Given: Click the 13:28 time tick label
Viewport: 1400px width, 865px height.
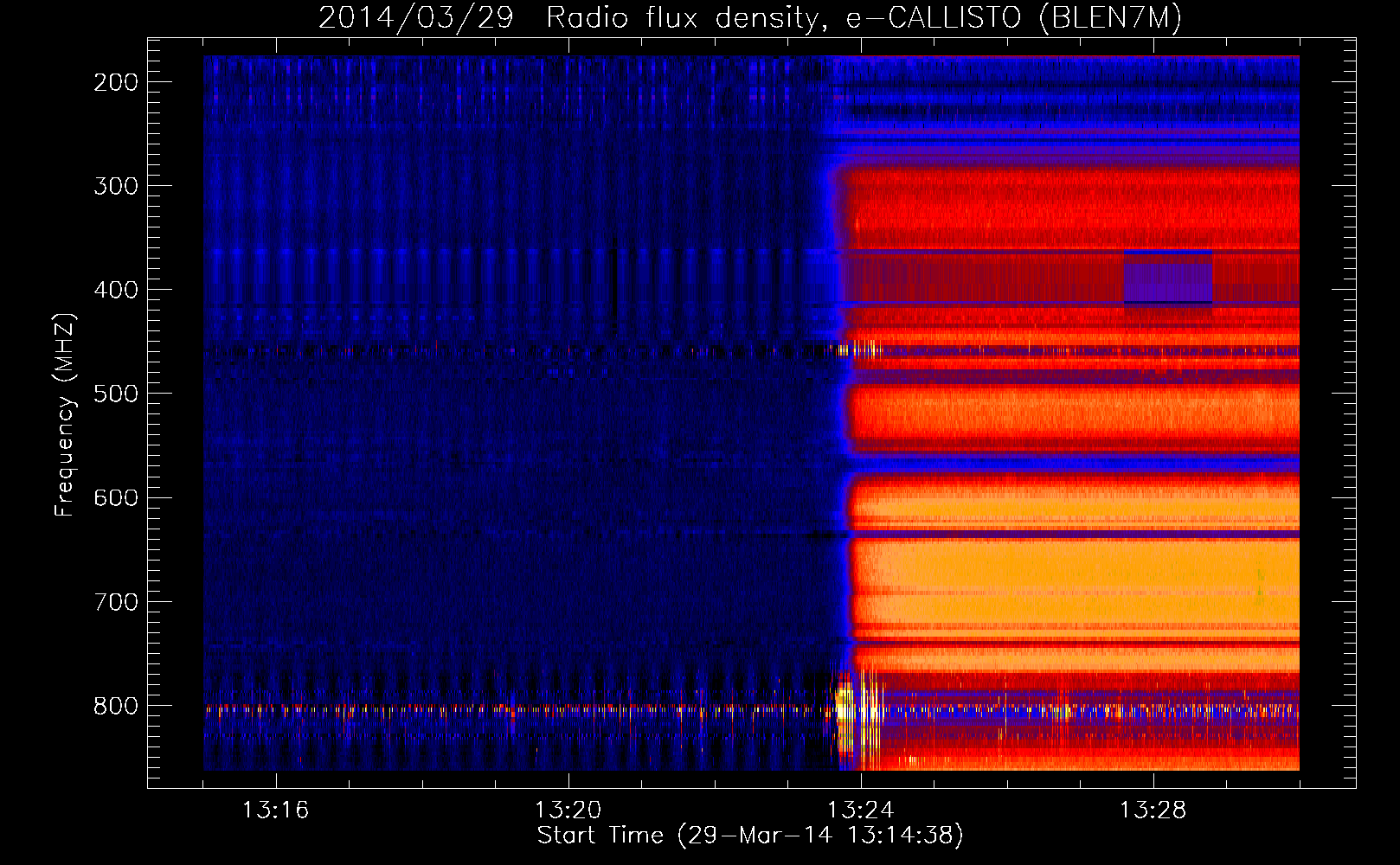Looking at the screenshot, I should (x=1153, y=811).
